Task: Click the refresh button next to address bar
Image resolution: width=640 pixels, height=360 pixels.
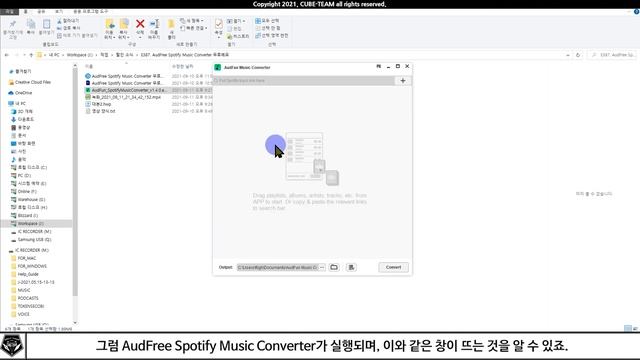Action: [578, 55]
